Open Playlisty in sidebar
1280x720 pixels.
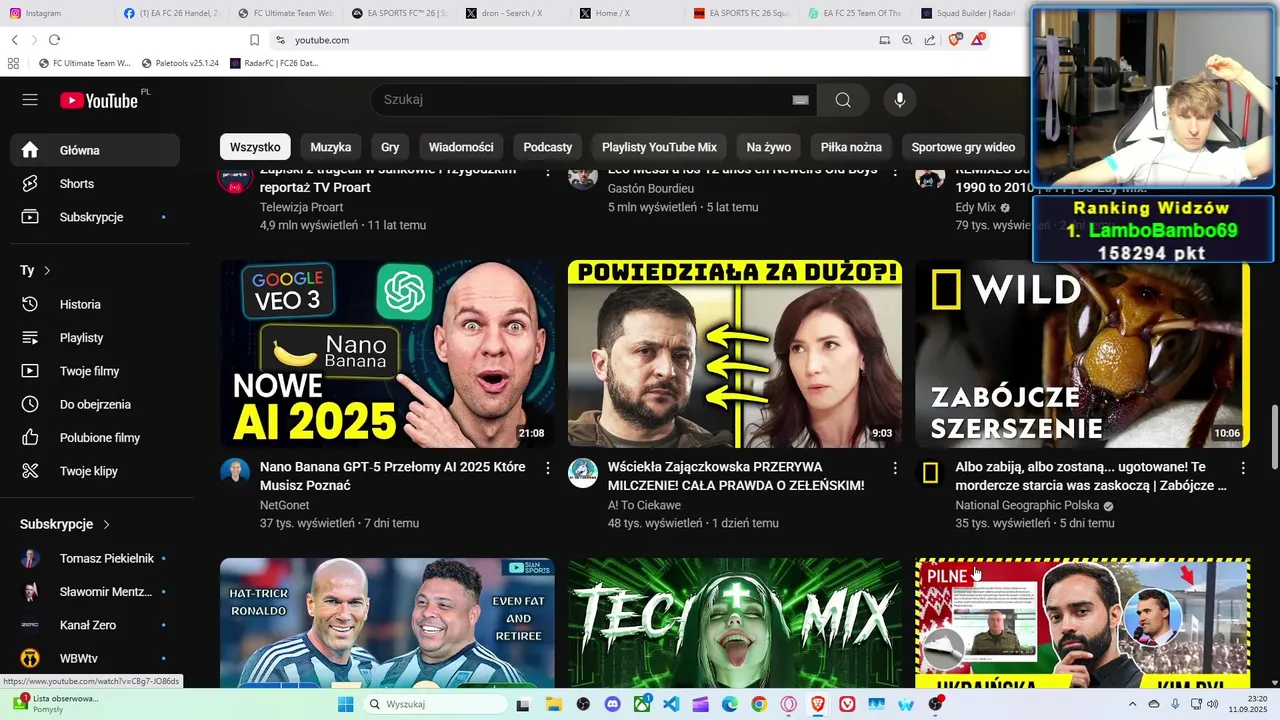95,338
